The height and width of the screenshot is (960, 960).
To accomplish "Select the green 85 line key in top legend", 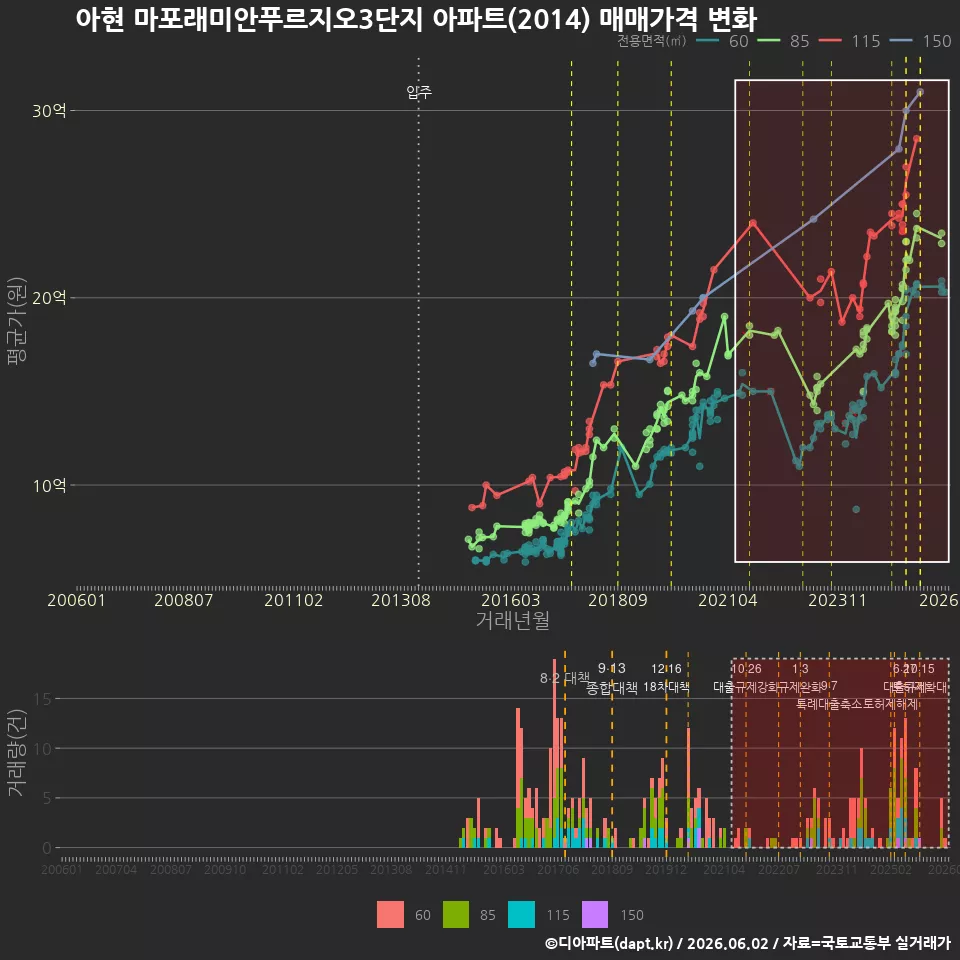I will tap(768, 41).
